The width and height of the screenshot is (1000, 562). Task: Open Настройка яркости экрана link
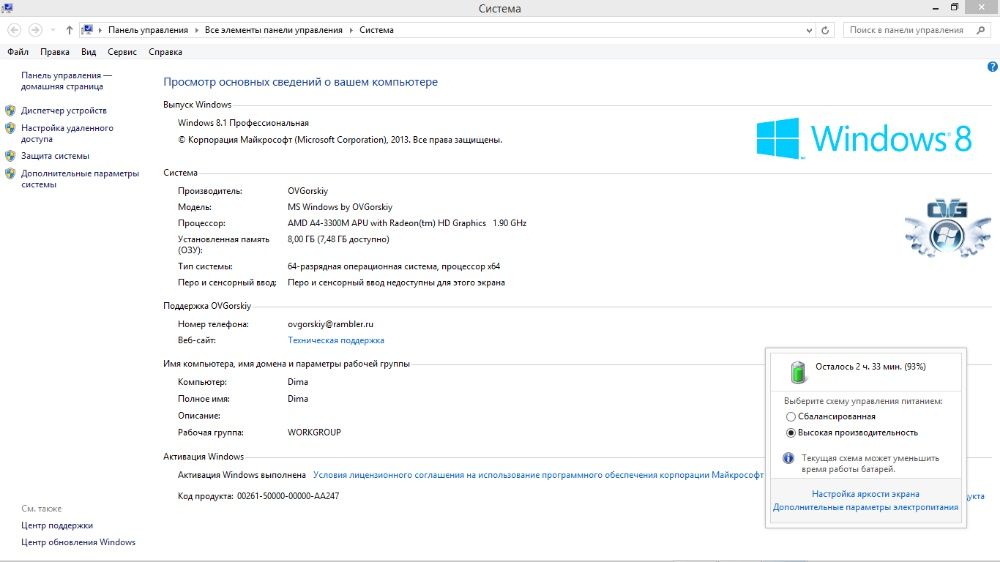tap(865, 494)
